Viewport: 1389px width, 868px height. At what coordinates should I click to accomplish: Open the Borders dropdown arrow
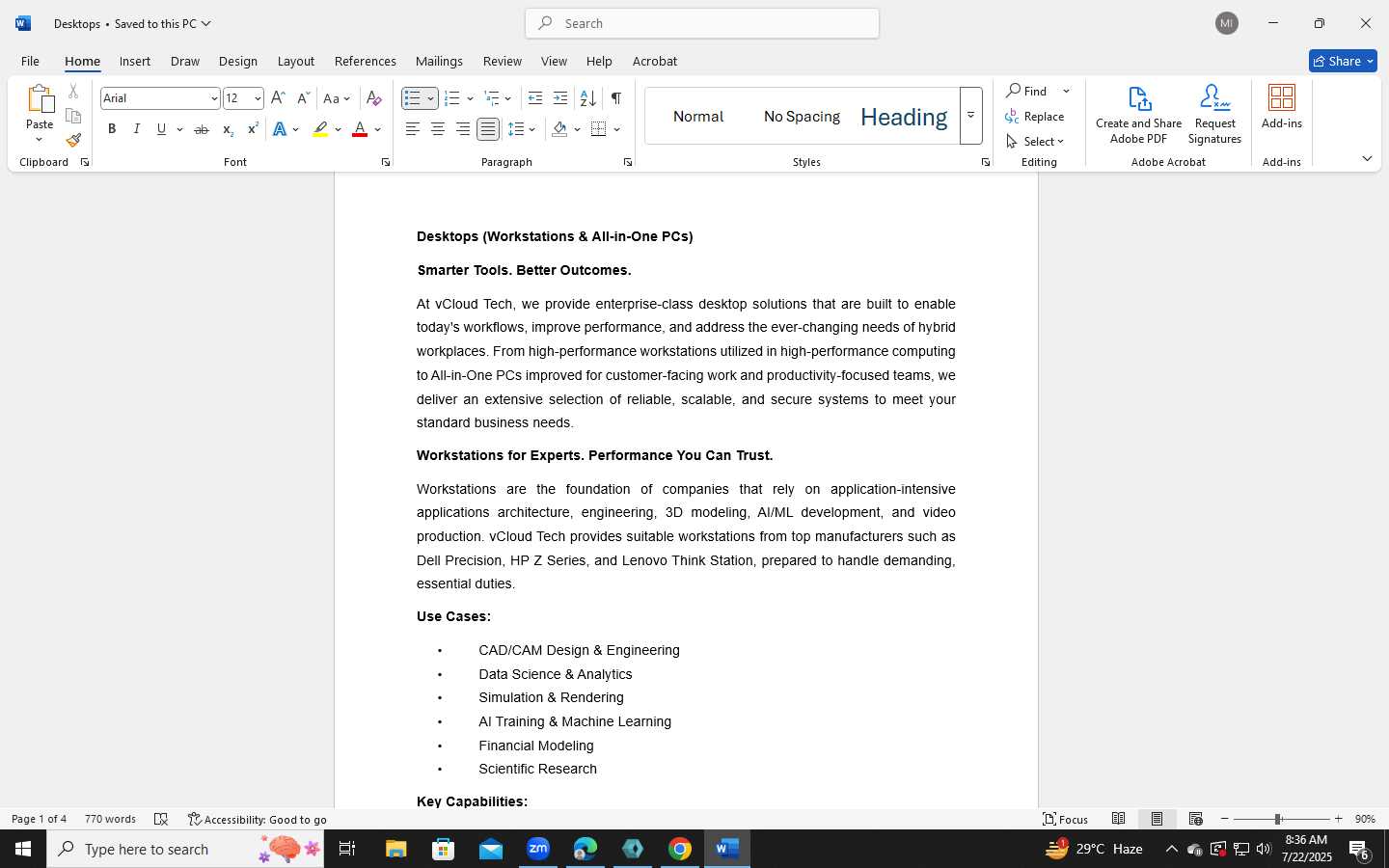coord(617,129)
